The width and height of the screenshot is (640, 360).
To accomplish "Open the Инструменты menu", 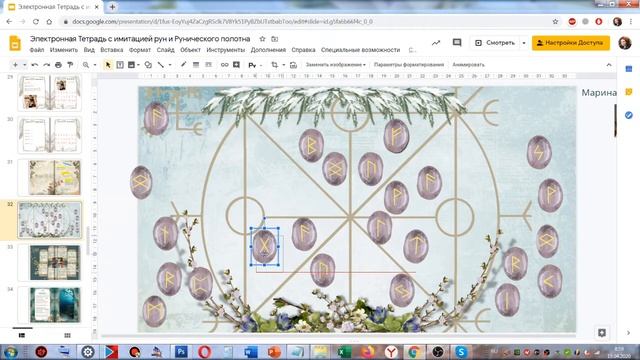I will (226, 50).
